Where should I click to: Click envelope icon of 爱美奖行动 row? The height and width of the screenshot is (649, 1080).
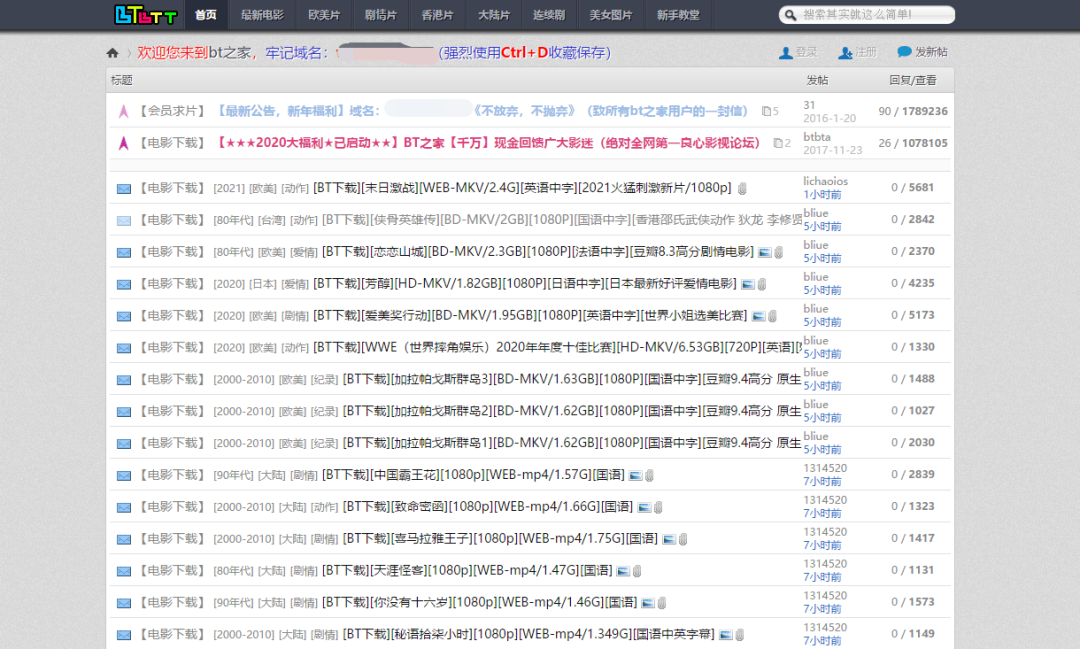(124, 316)
